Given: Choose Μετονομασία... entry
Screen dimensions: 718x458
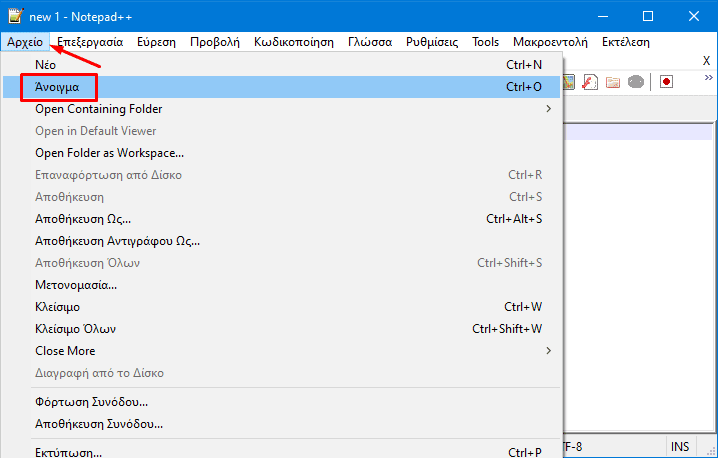Looking at the screenshot, I should coord(282,285).
